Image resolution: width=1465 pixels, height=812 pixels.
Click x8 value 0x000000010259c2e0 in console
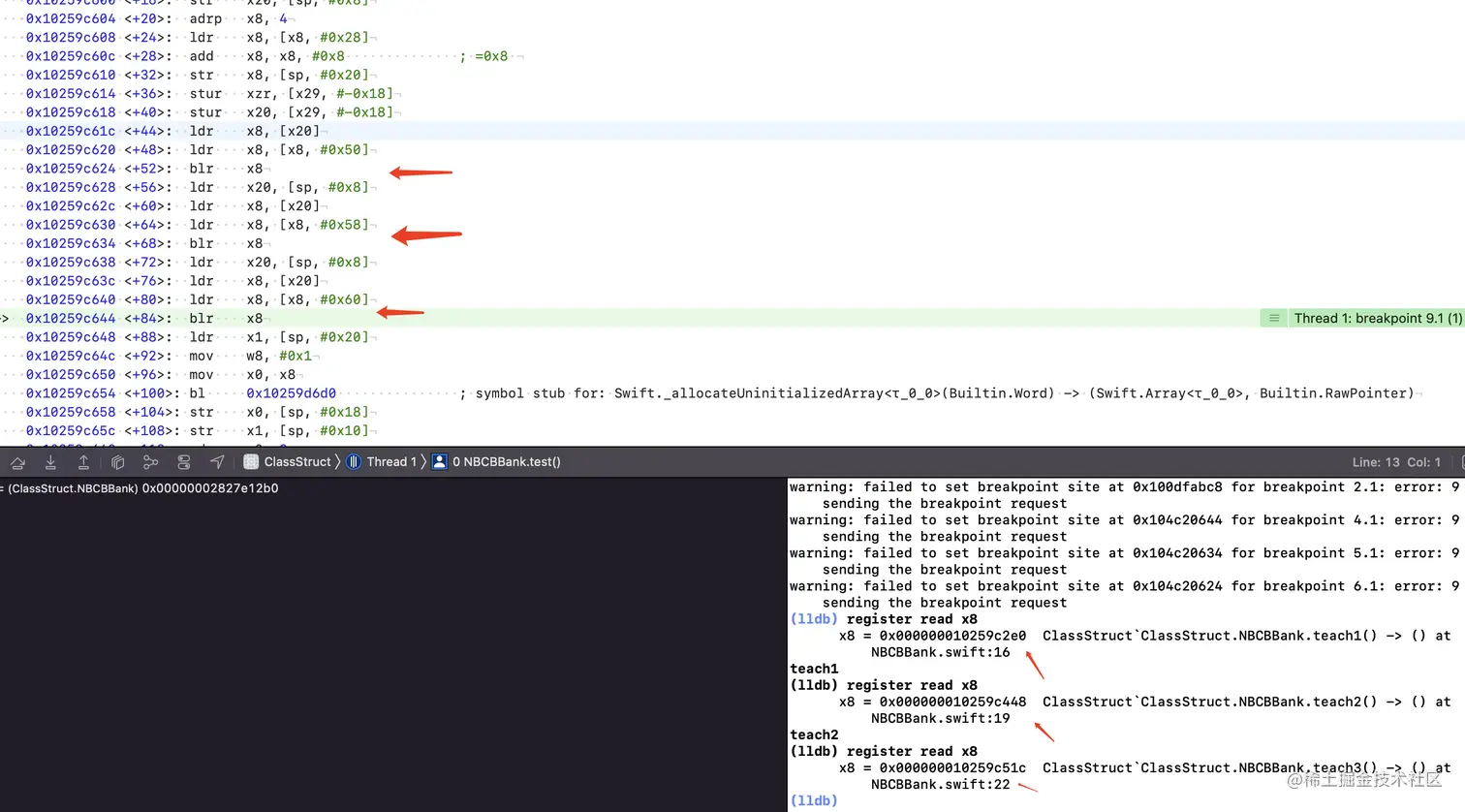952,636
